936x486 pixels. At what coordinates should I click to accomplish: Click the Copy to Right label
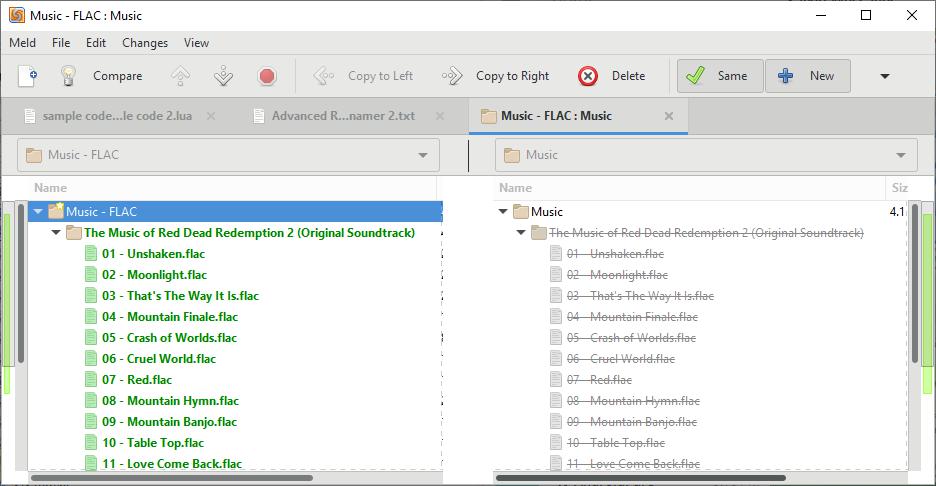click(512, 76)
